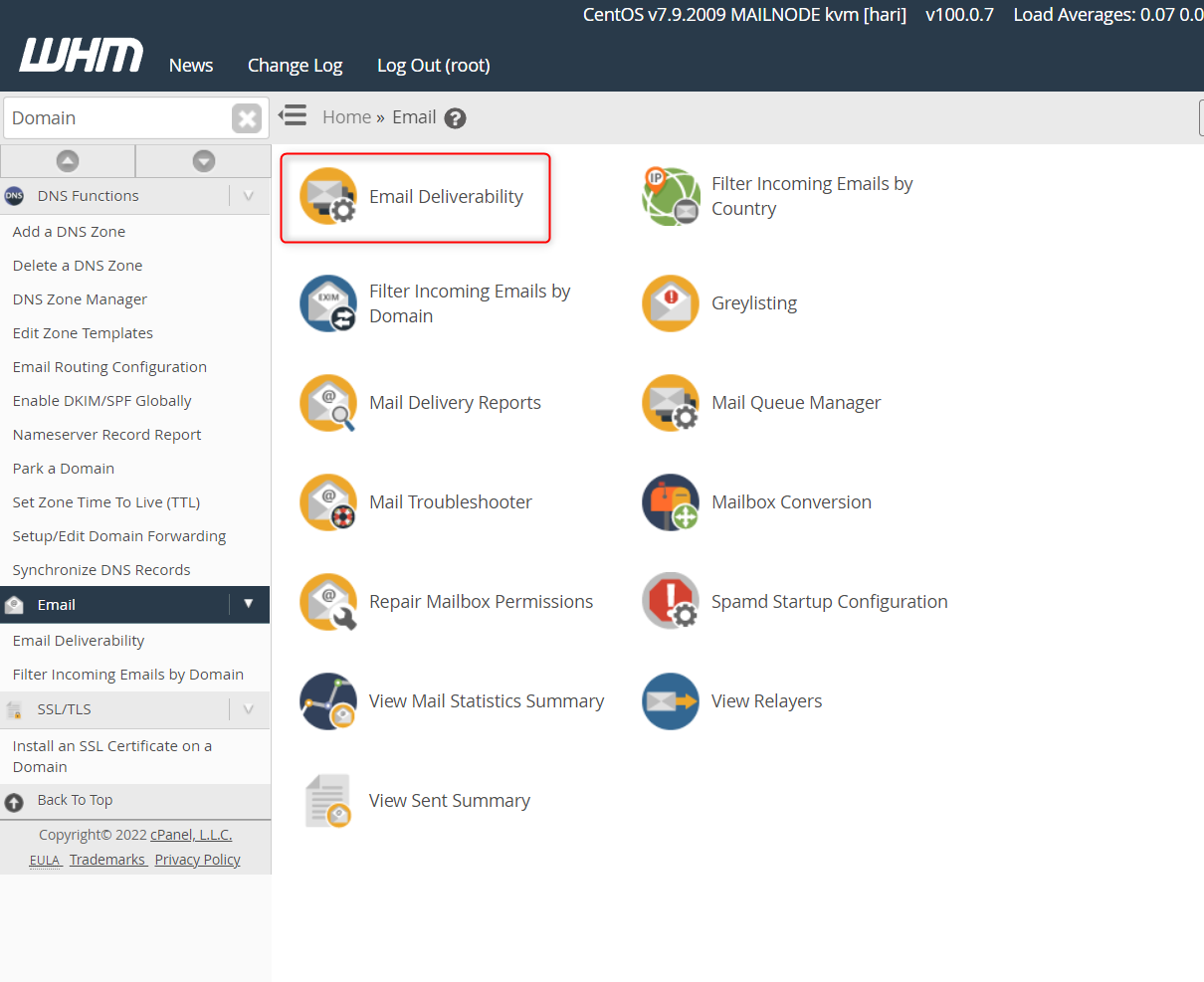Collapse the Email section arrow in sidebar
1204x982 pixels.
pyautogui.click(x=249, y=604)
